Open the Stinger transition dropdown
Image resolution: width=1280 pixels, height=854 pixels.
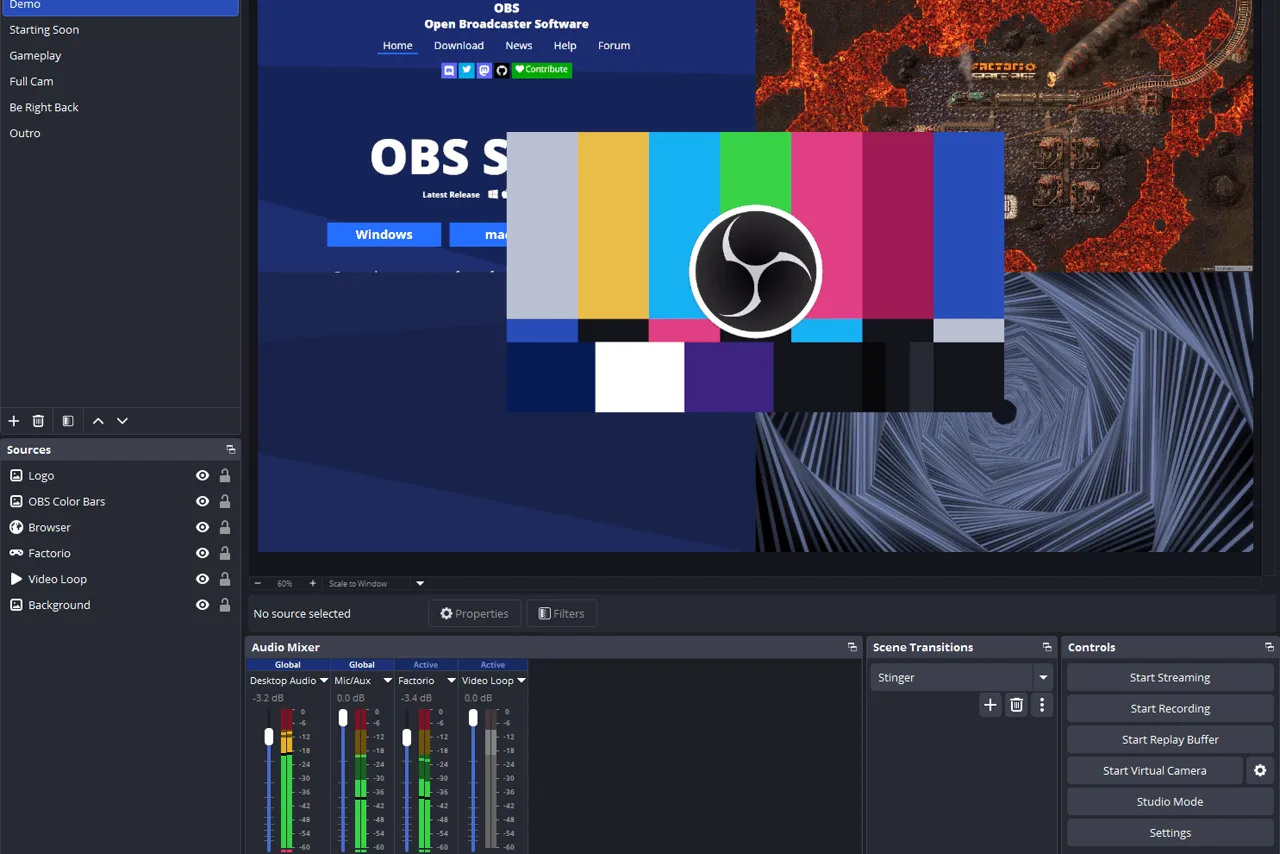1043,677
